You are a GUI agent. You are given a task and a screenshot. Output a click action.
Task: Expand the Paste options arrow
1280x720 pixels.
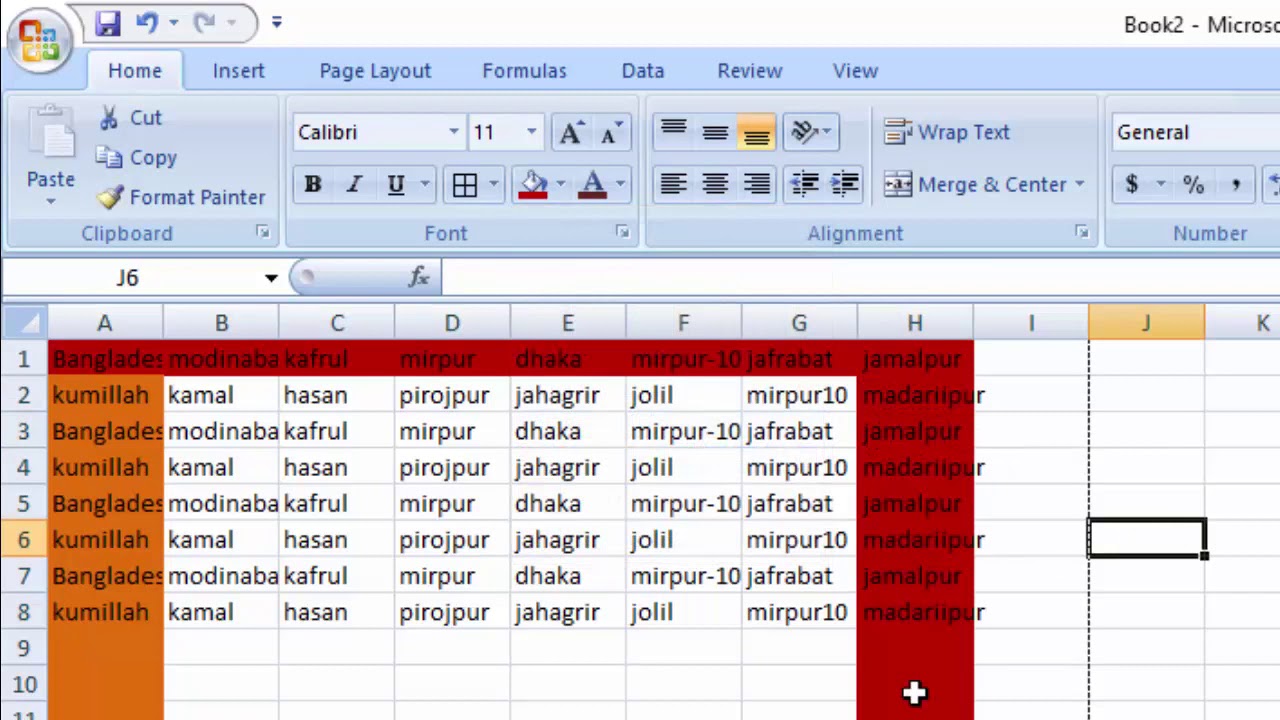coord(50,201)
